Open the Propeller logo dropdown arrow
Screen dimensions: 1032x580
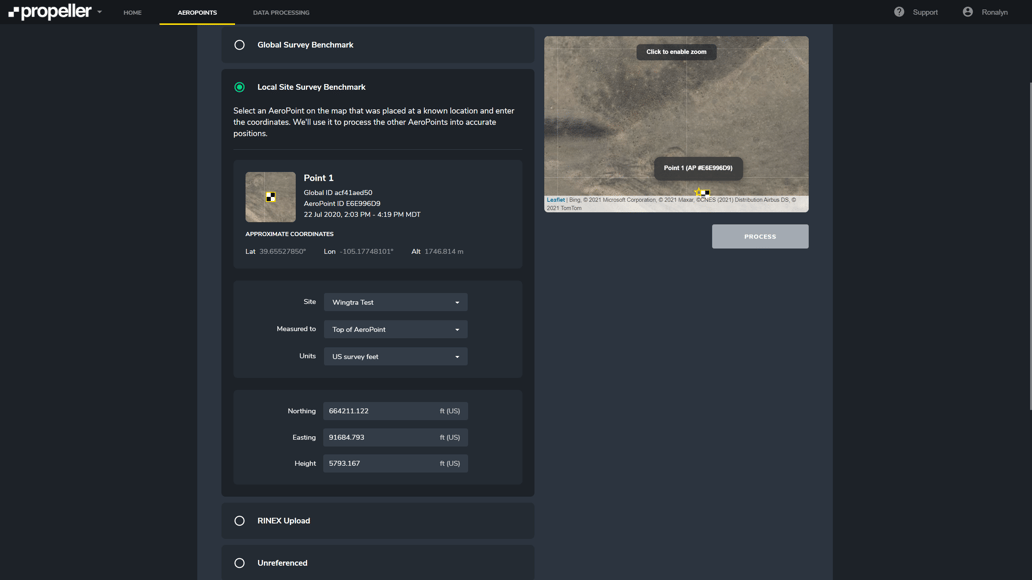tap(100, 12)
